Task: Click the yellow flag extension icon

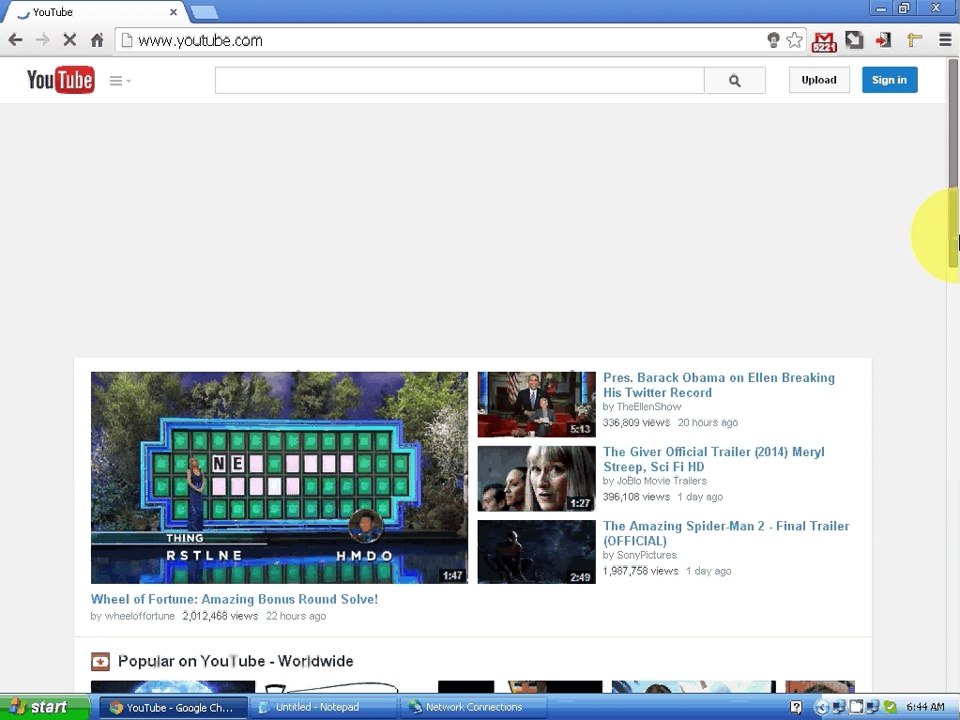Action: click(913, 40)
